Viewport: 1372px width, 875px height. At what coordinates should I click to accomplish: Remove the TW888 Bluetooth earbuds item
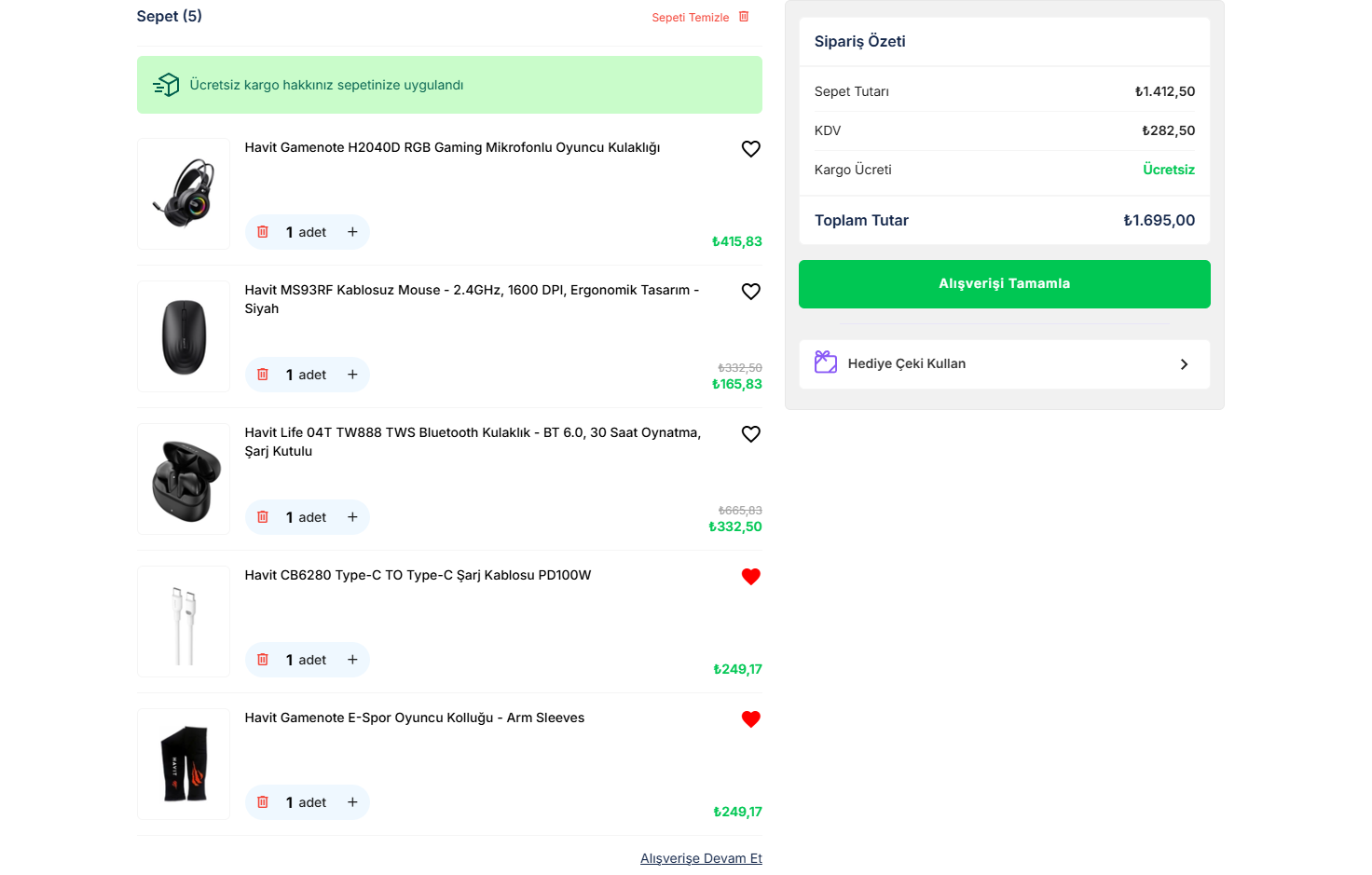[263, 517]
